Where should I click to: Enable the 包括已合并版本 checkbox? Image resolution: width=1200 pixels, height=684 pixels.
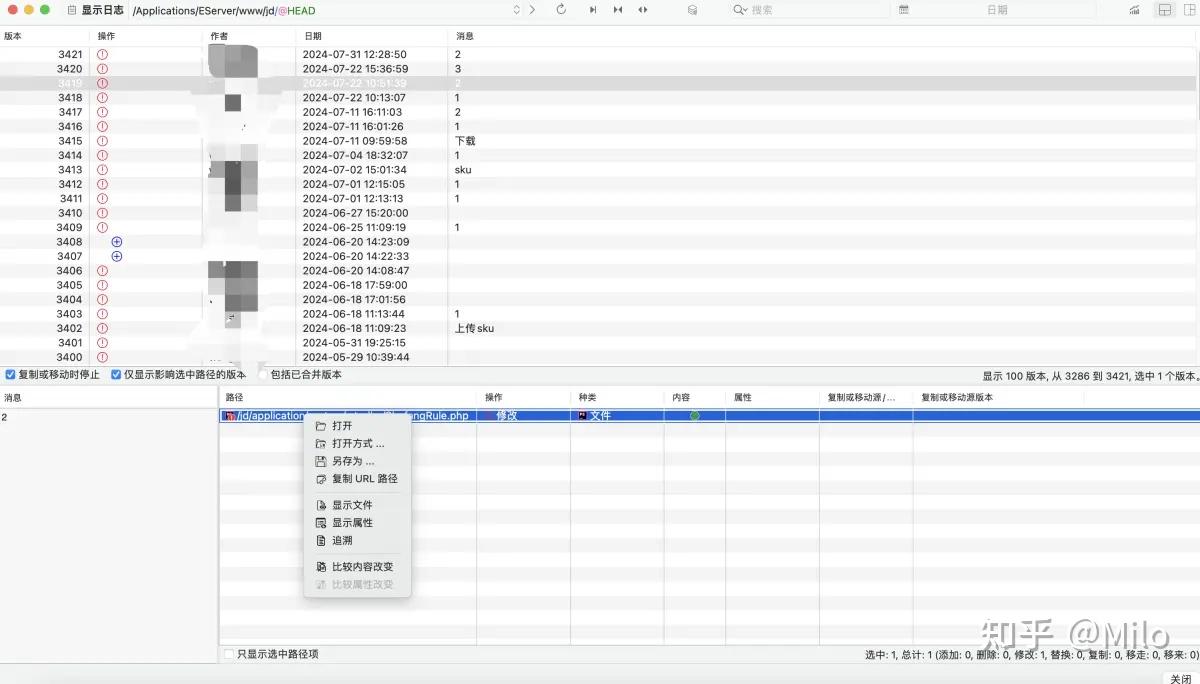click(264, 374)
